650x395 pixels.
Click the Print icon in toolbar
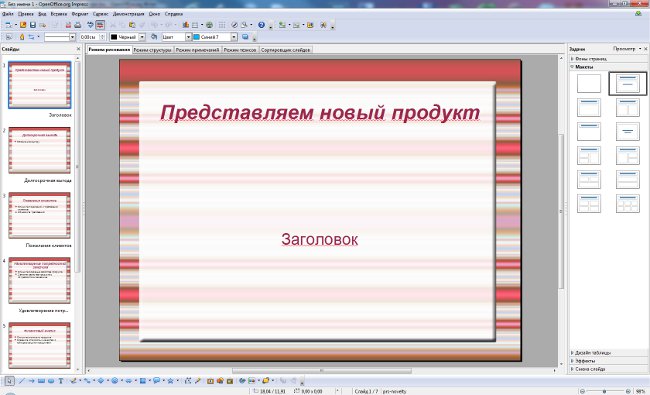point(78,25)
